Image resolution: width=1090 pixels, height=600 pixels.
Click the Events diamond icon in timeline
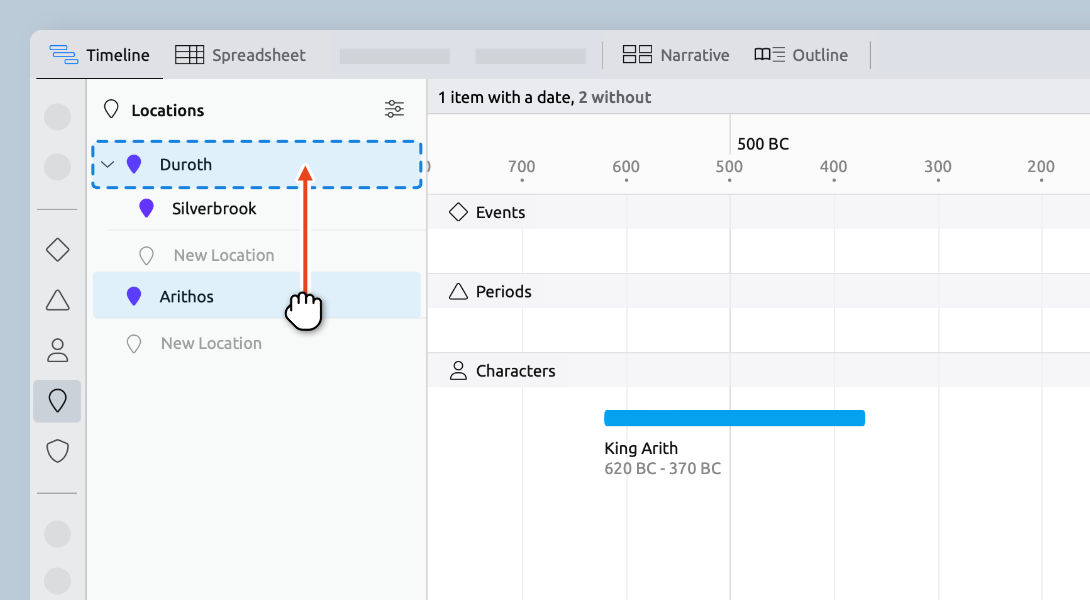pos(458,212)
